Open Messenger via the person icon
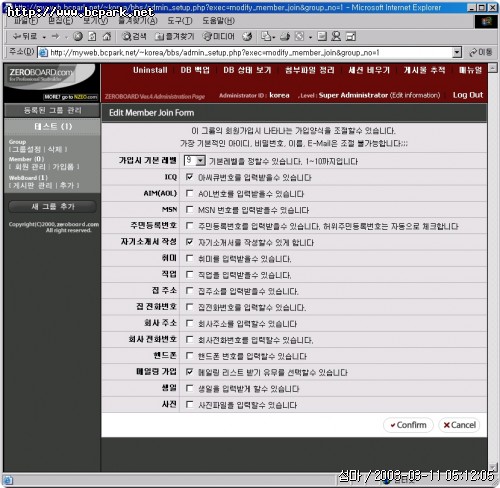500x488 pixels. (336, 36)
